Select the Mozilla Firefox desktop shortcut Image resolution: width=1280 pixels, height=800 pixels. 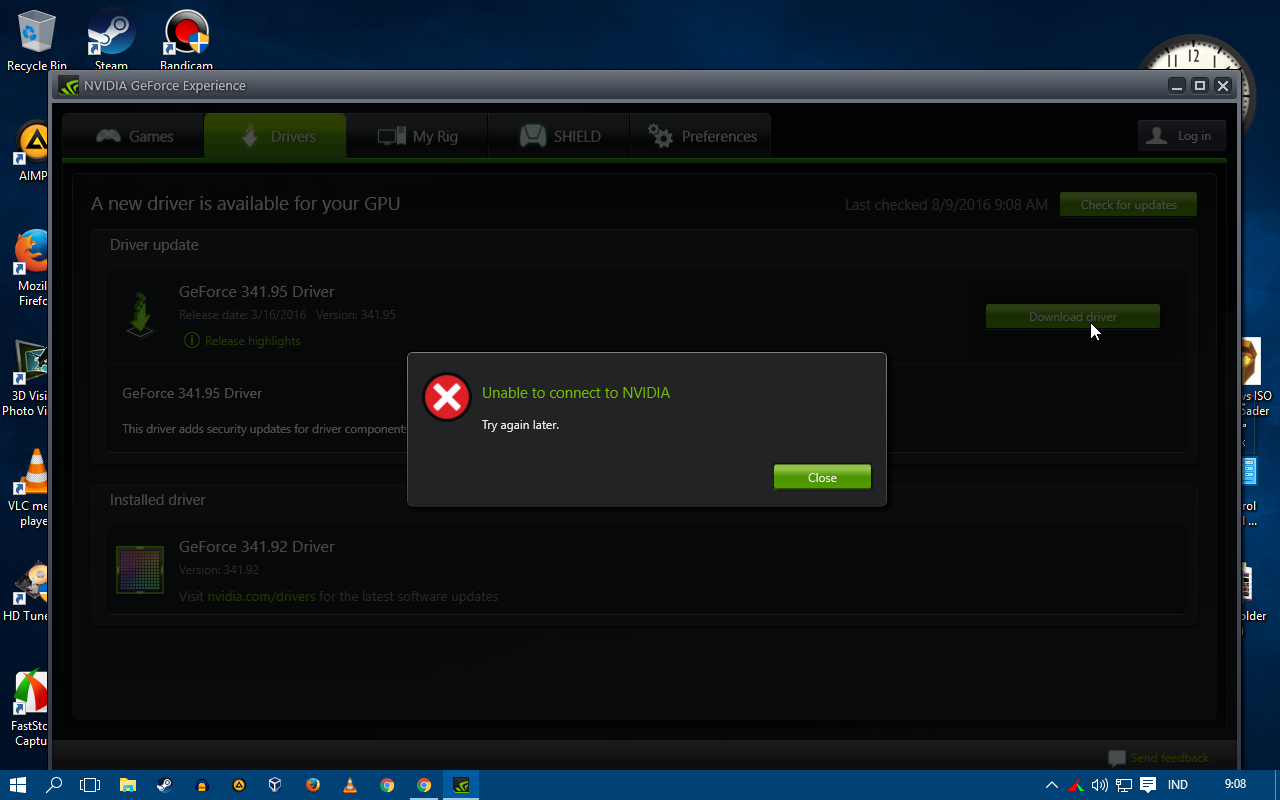click(x=32, y=267)
